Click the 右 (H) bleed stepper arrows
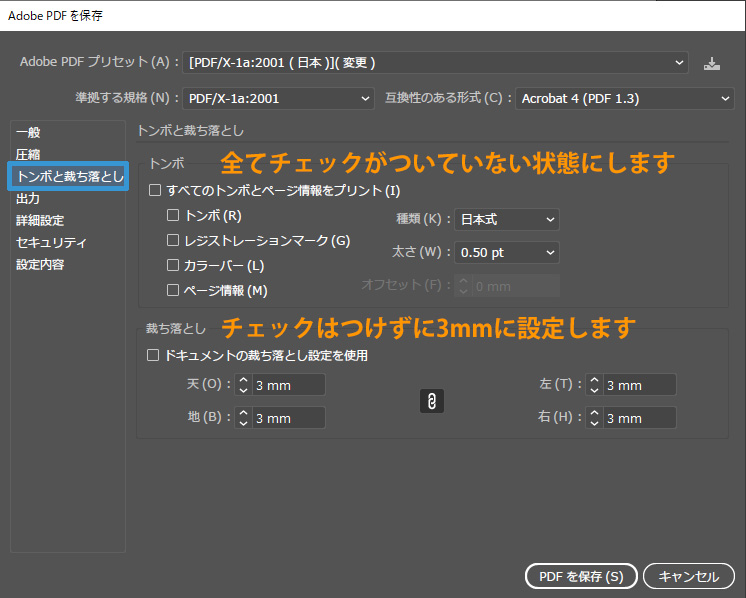This screenshot has width=746, height=598. tap(594, 418)
